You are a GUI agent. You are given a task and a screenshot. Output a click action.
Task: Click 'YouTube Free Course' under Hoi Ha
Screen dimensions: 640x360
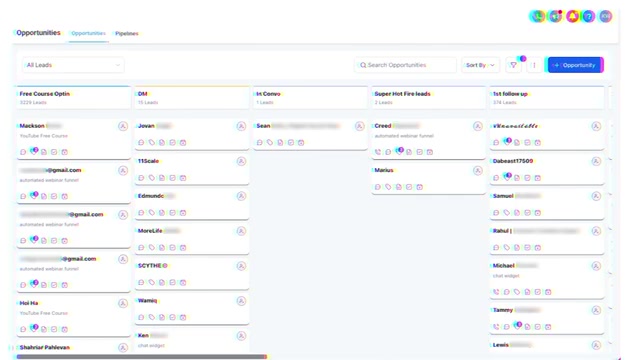[x=44, y=313]
